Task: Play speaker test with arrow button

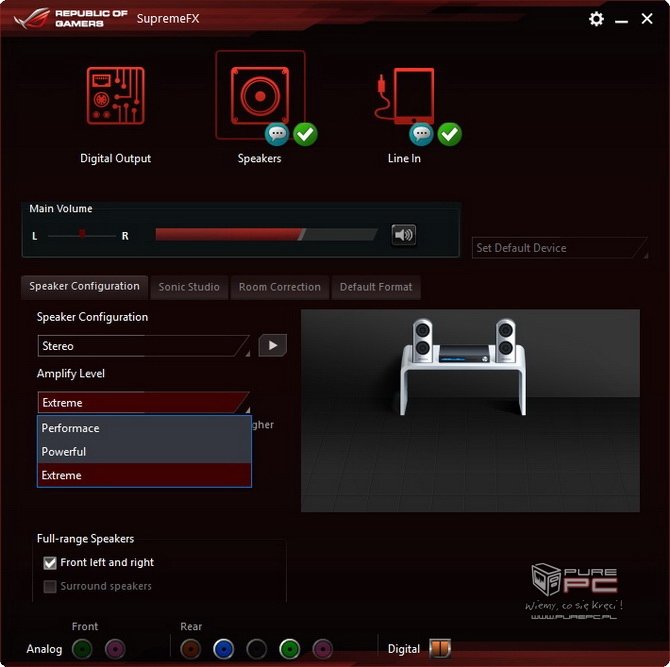Action: tap(273, 345)
